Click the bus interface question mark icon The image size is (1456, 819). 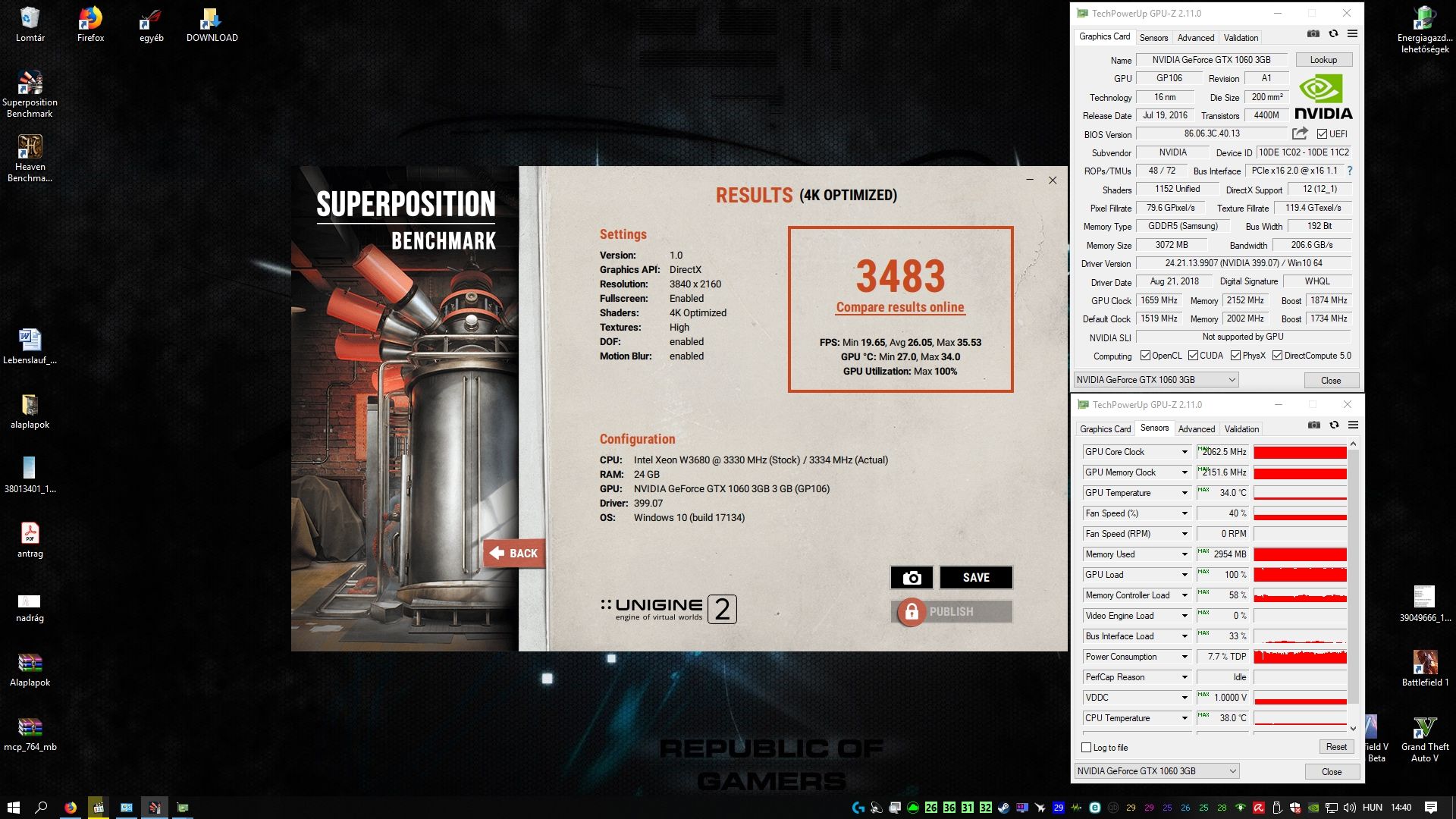tap(1350, 171)
